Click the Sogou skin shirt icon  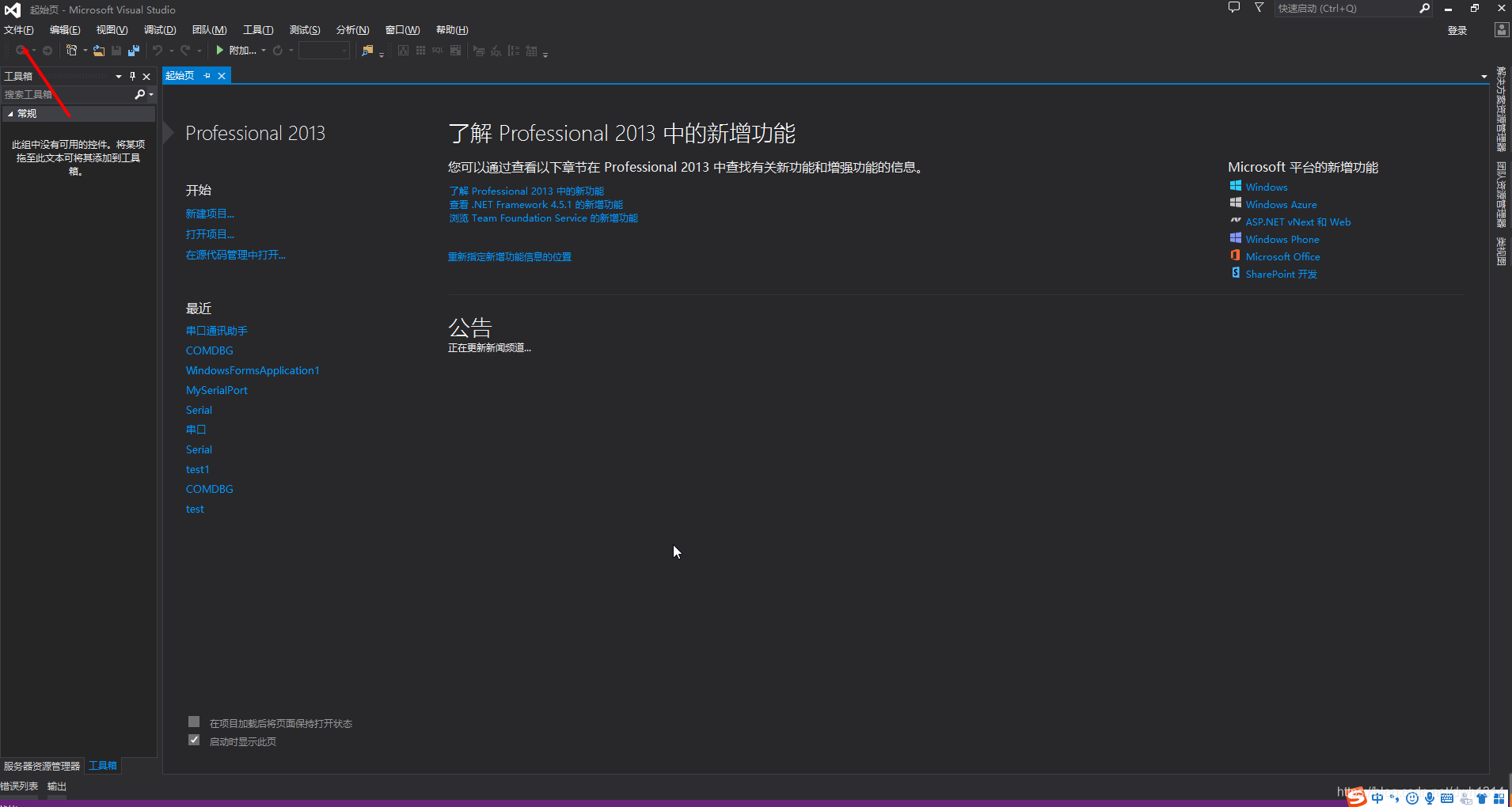[1482, 798]
